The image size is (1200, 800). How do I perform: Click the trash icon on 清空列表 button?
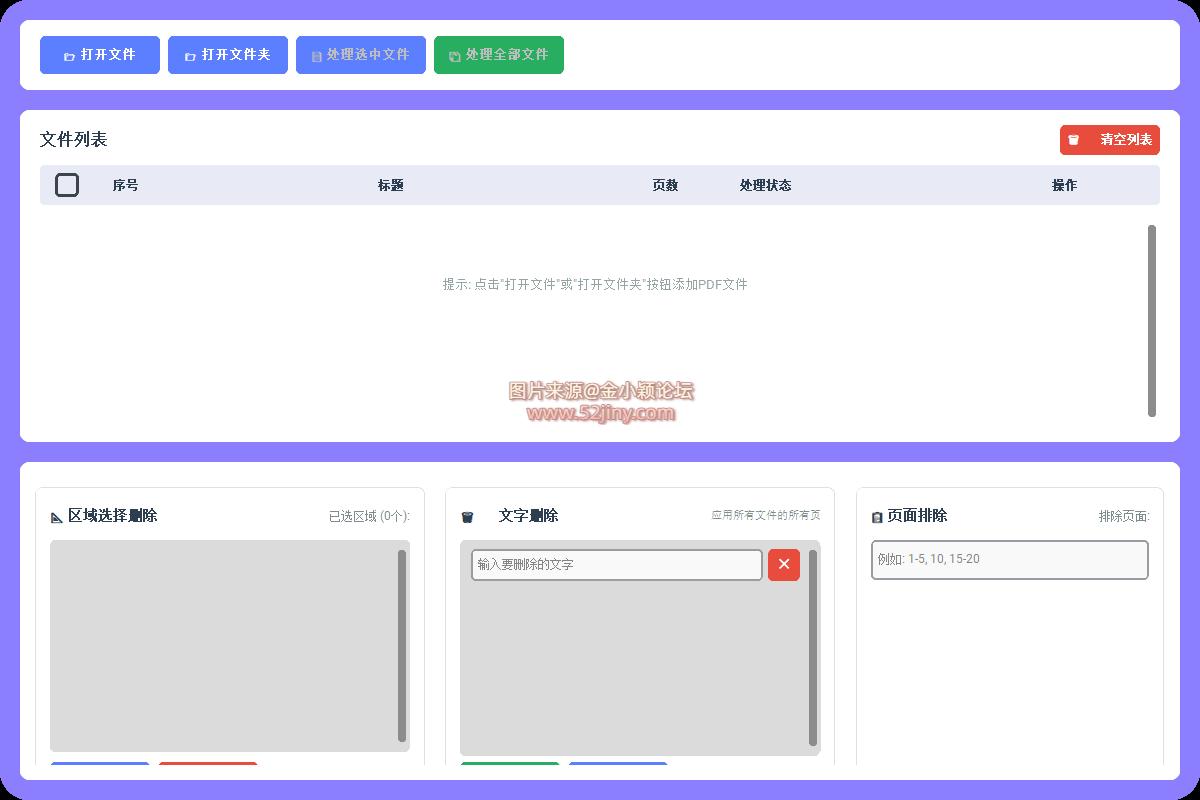[1075, 140]
